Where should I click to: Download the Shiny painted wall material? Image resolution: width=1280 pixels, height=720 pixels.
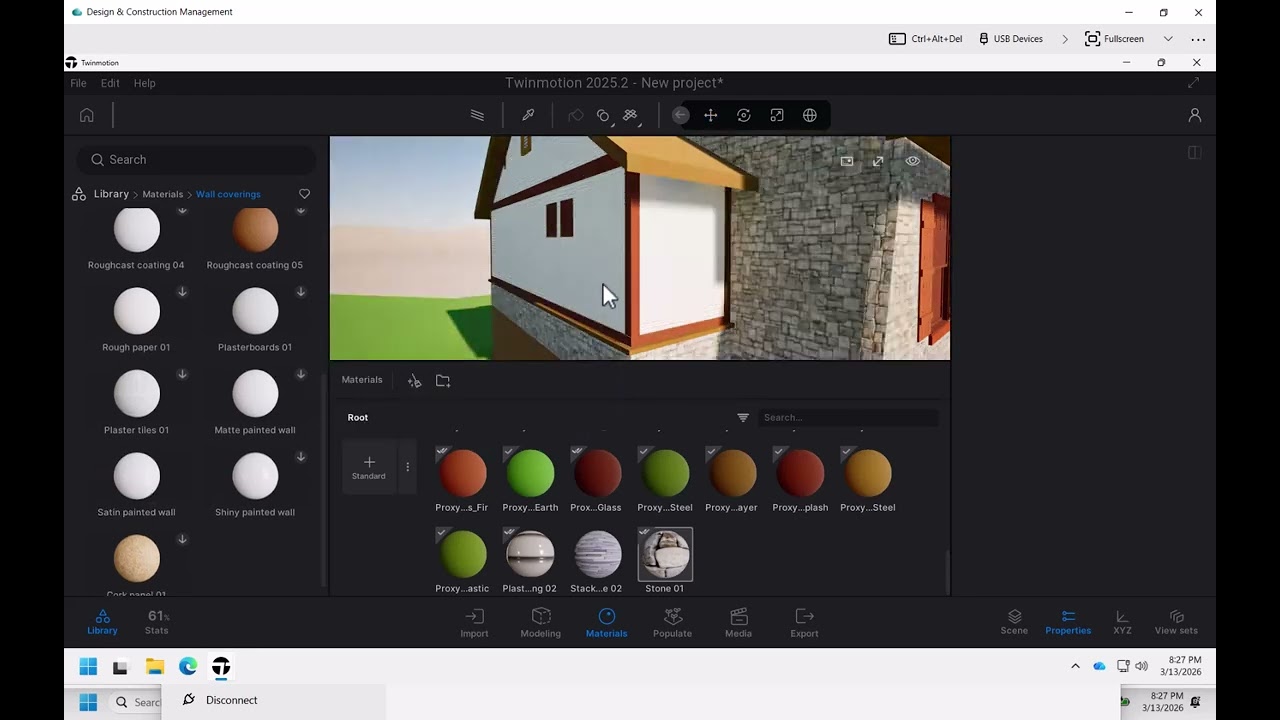[x=301, y=457]
